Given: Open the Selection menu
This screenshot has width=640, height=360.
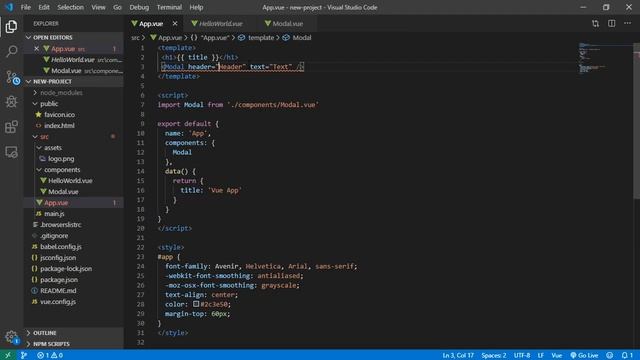Looking at the screenshot, I should (70, 7).
